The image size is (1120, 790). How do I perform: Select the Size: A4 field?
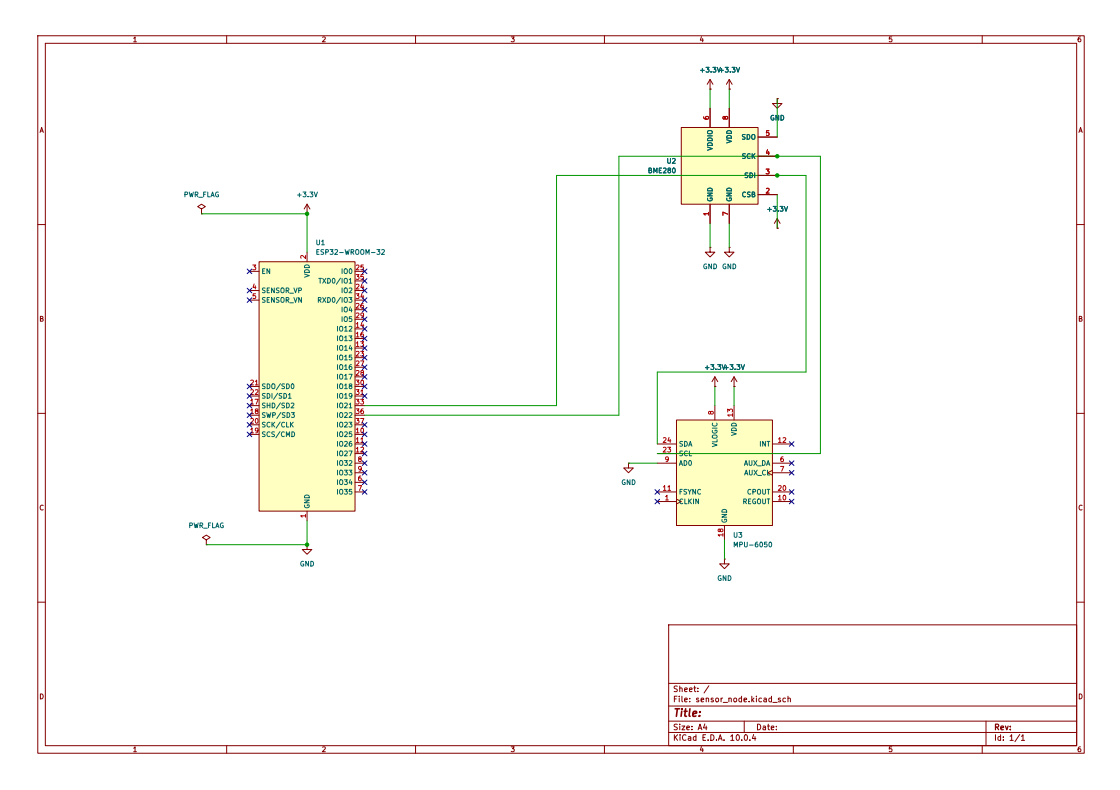(690, 727)
